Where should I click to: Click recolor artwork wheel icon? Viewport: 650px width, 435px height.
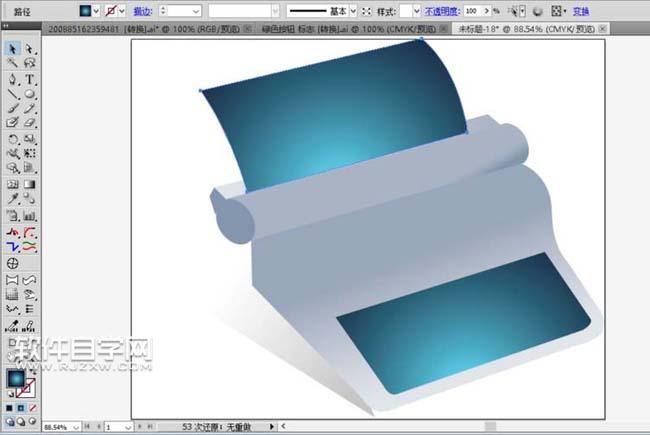coord(538,12)
